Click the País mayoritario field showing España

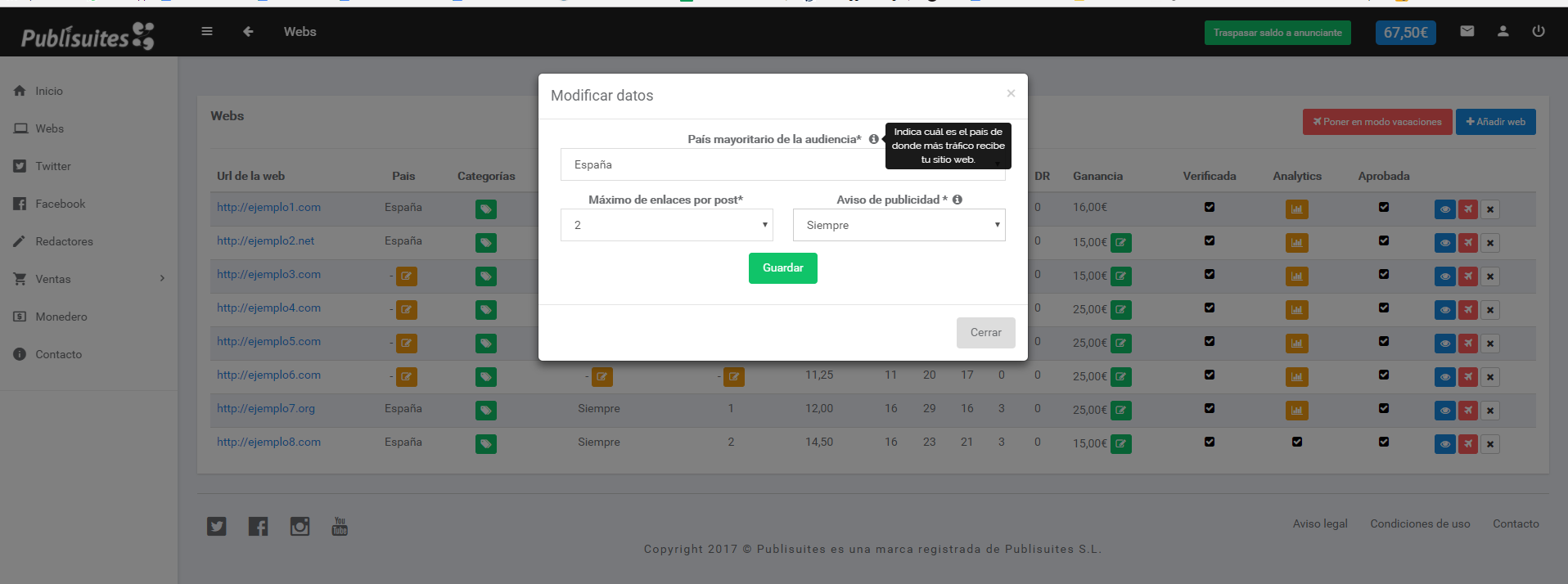[720, 165]
